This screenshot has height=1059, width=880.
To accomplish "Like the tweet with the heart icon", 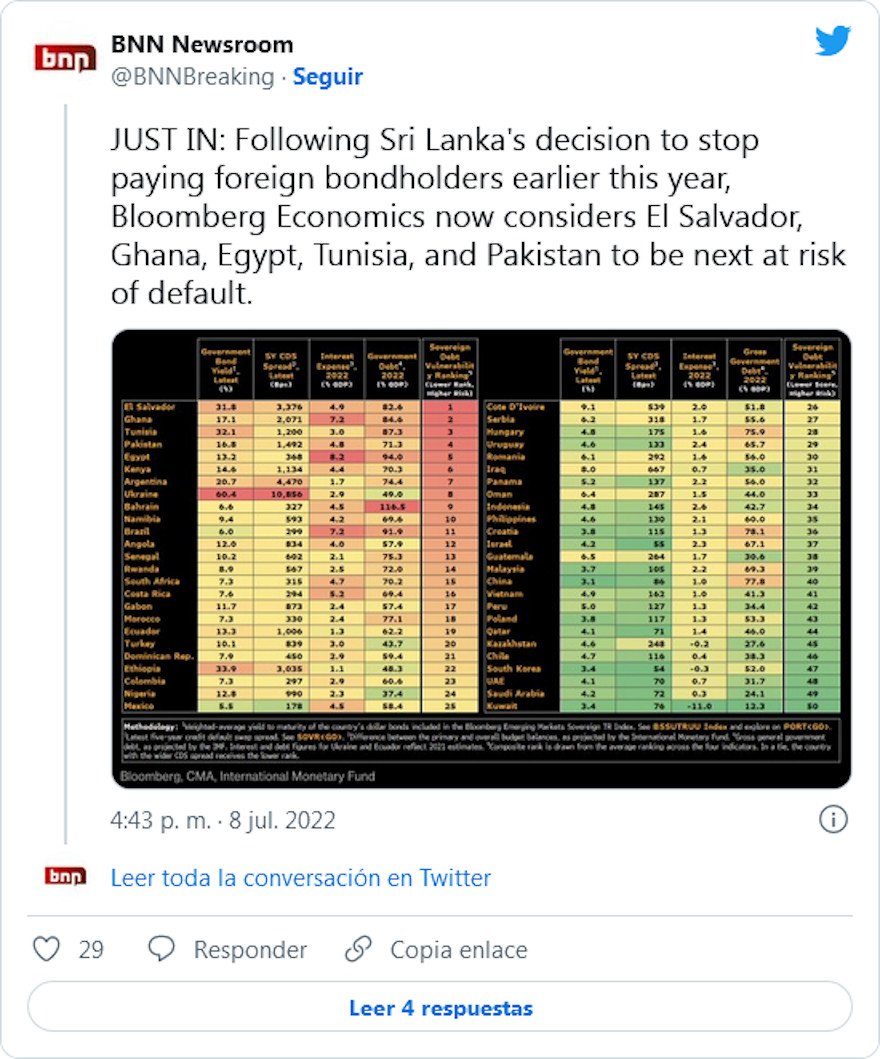I will pos(46,949).
